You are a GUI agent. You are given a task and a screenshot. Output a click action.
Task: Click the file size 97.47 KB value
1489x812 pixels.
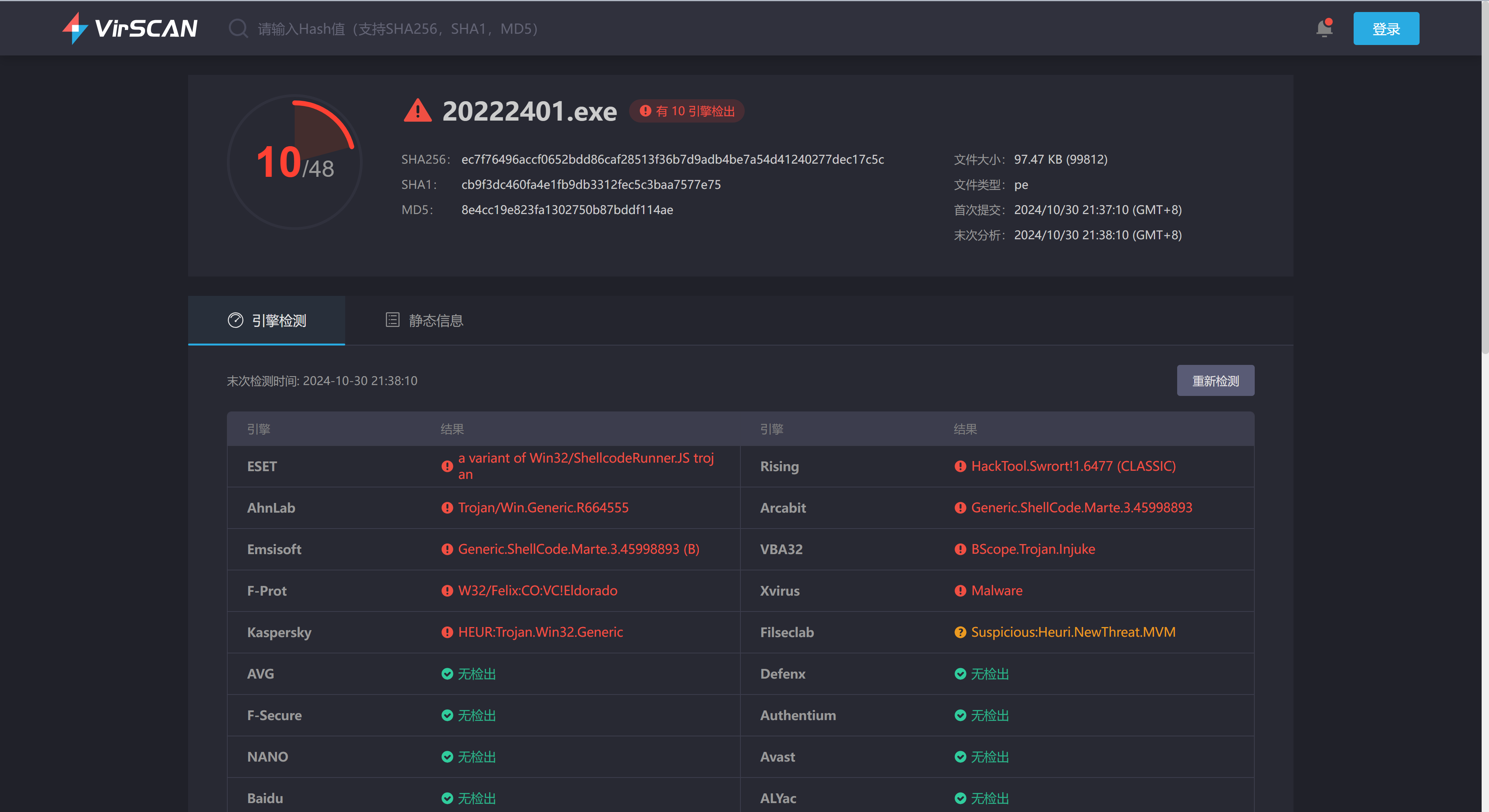1061,159
